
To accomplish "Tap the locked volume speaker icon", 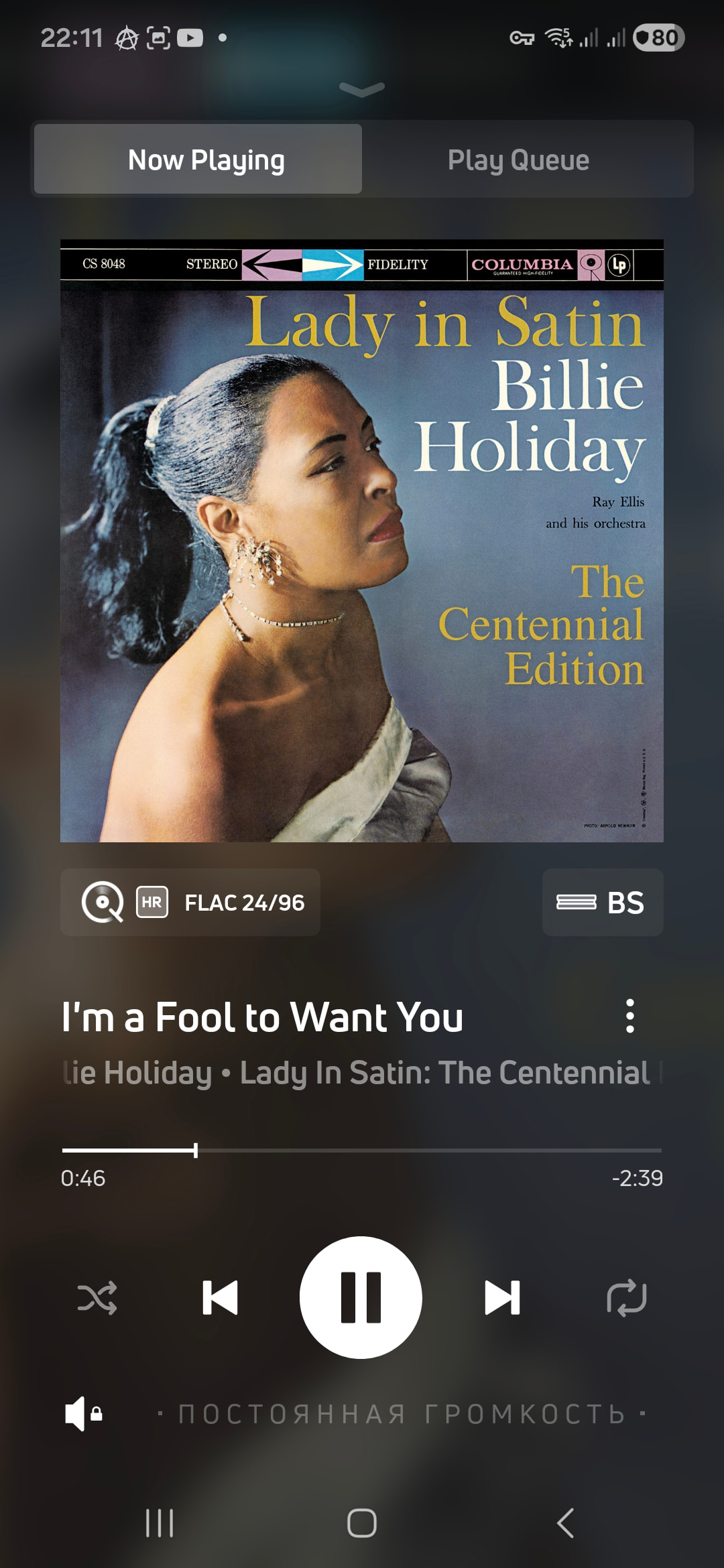I will click(x=83, y=1414).
